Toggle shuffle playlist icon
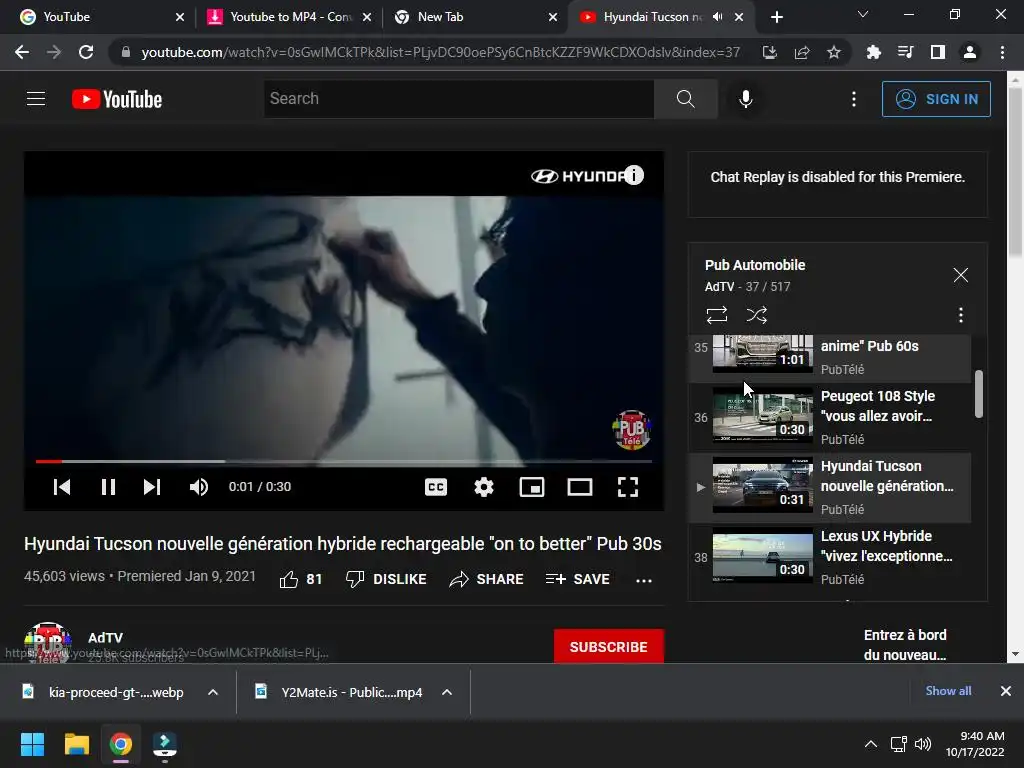The width and height of the screenshot is (1024, 768). (757, 315)
